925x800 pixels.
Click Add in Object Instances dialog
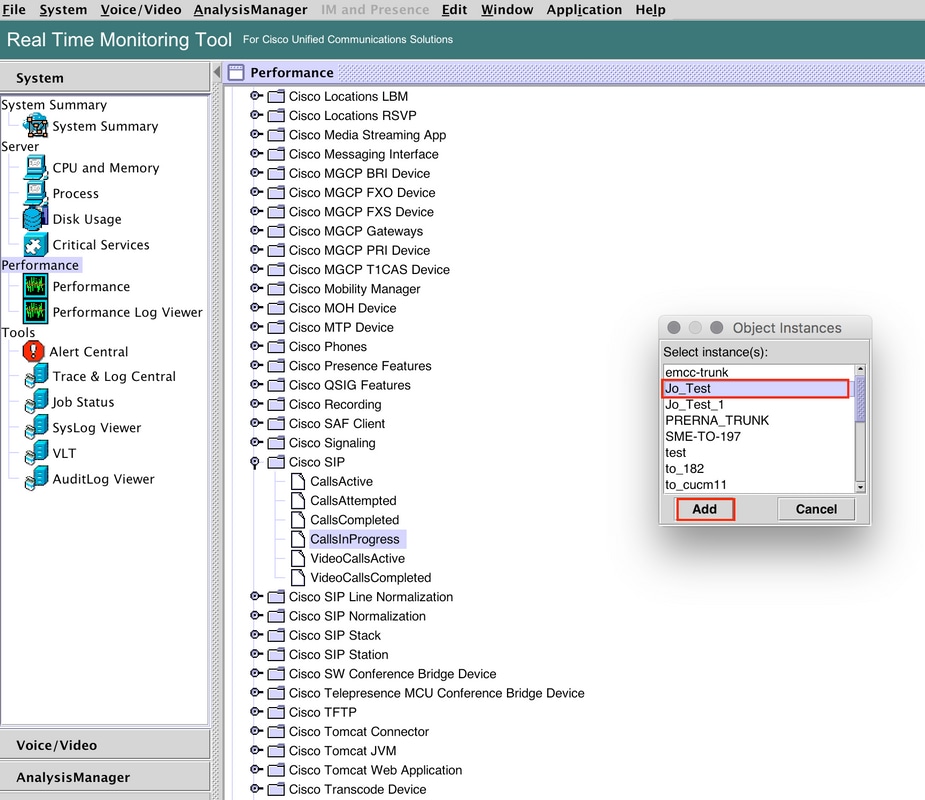pos(705,509)
